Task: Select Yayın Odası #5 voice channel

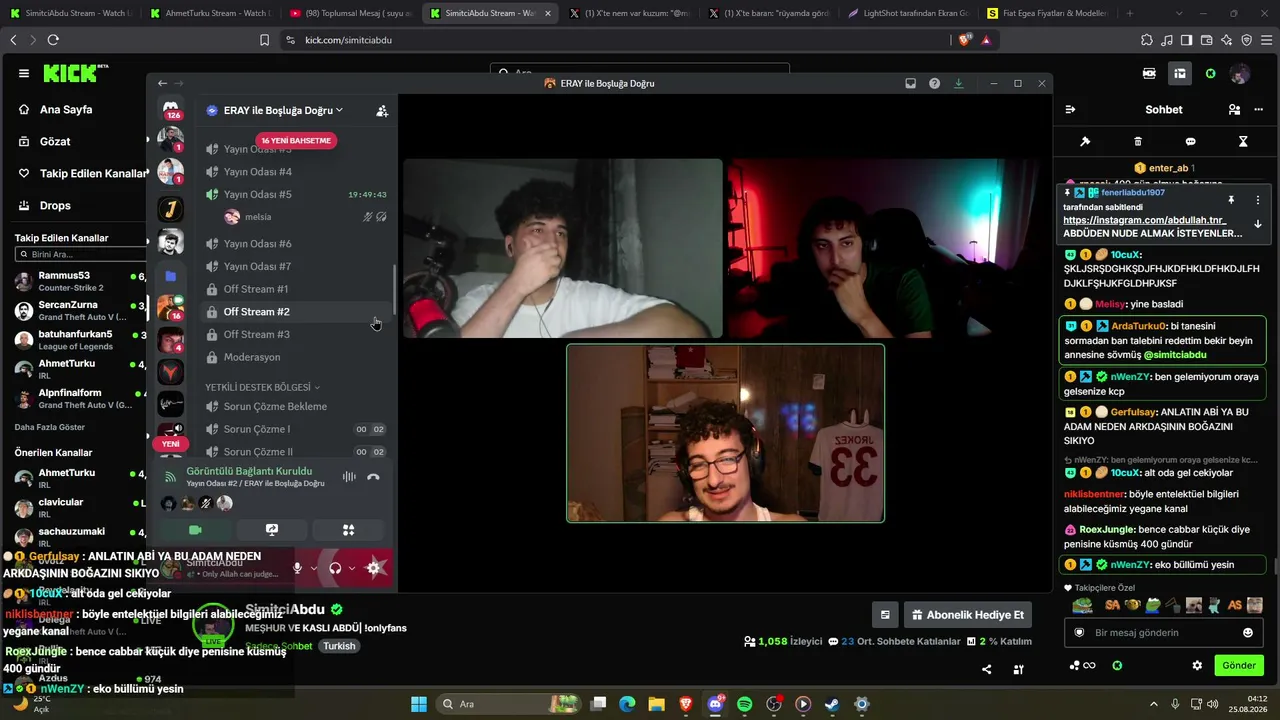Action: (297, 194)
